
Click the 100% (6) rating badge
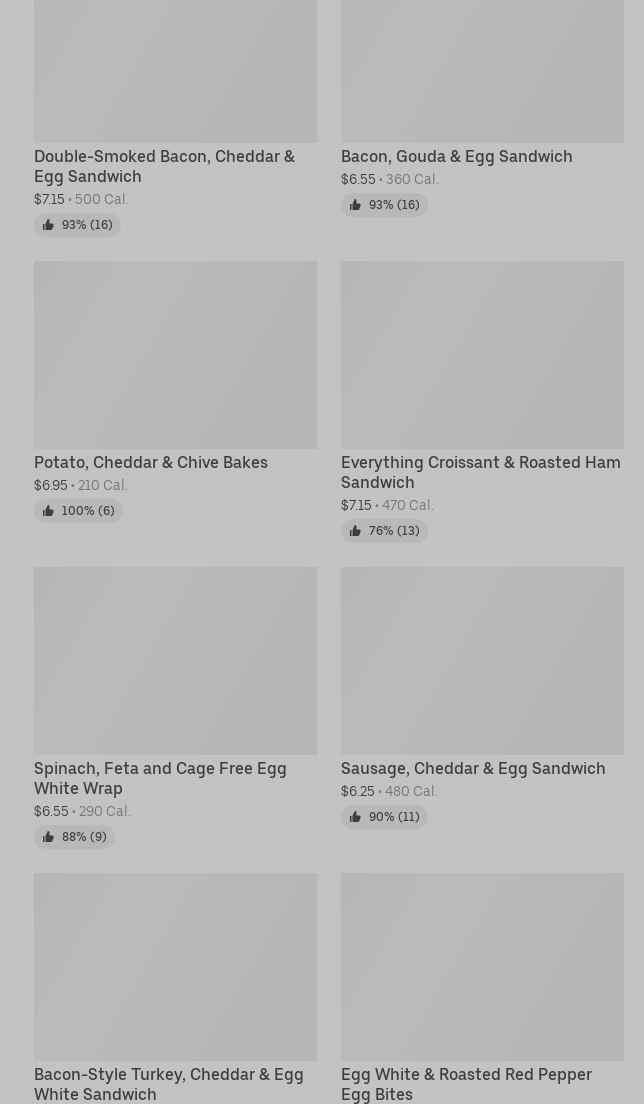pyautogui.click(x=78, y=511)
